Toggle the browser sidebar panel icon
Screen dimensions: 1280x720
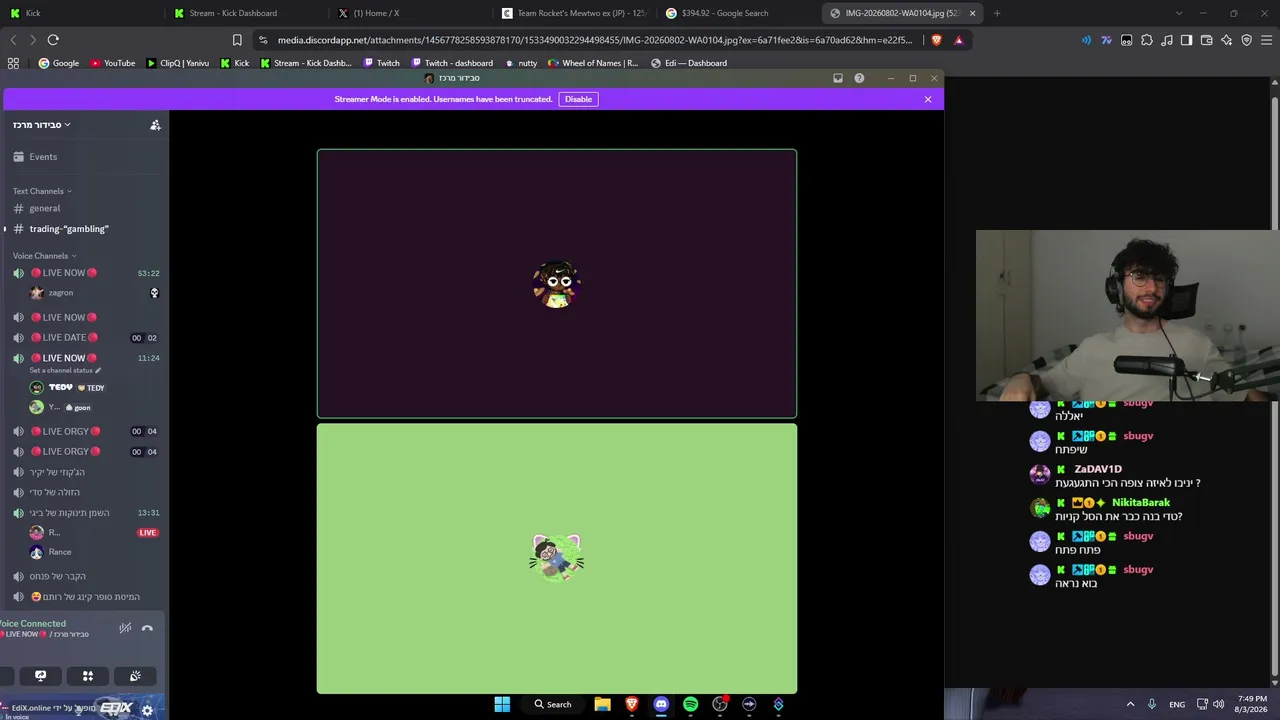1186,40
